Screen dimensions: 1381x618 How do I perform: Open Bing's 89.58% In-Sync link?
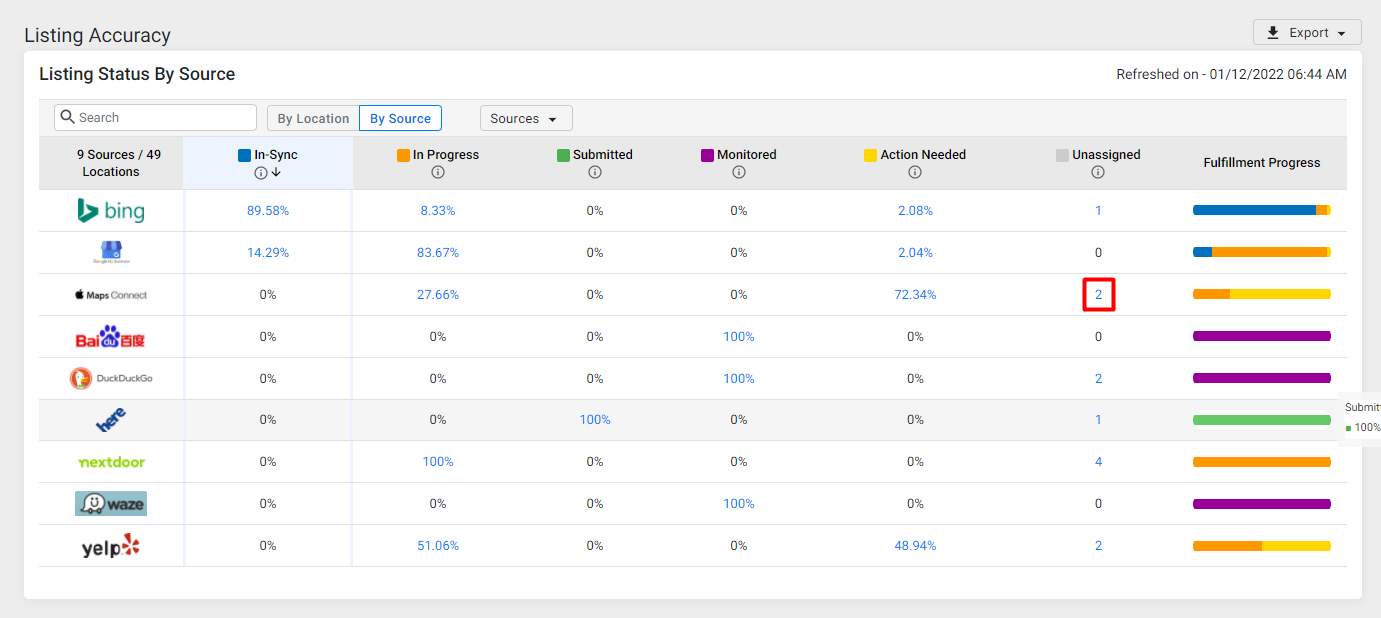[x=268, y=211]
